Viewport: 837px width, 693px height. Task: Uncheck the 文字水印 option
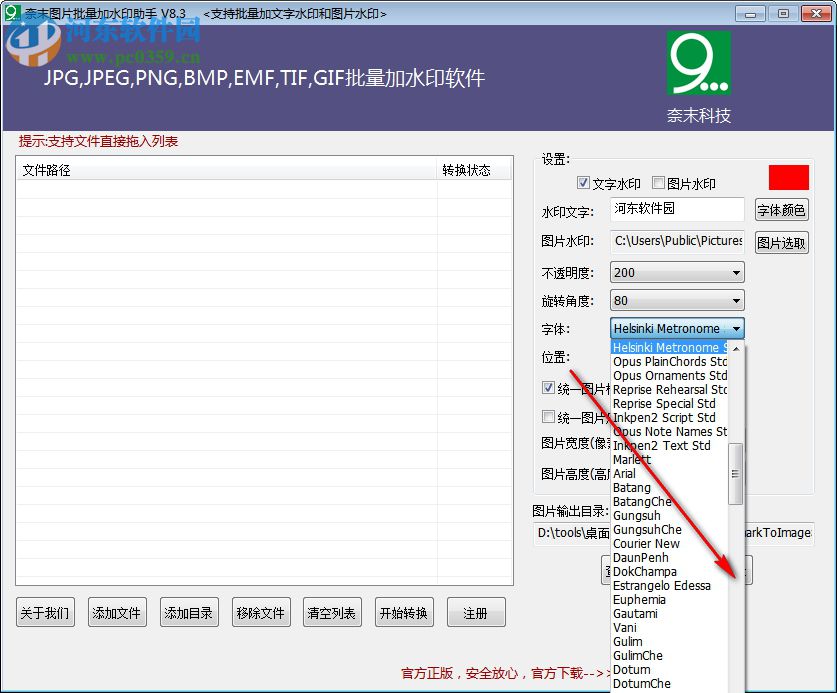[x=583, y=183]
